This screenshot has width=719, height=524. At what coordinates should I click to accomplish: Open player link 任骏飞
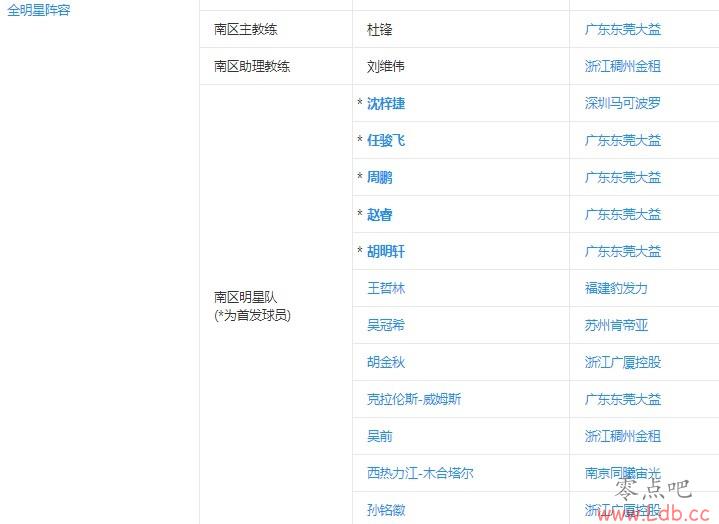click(x=386, y=140)
